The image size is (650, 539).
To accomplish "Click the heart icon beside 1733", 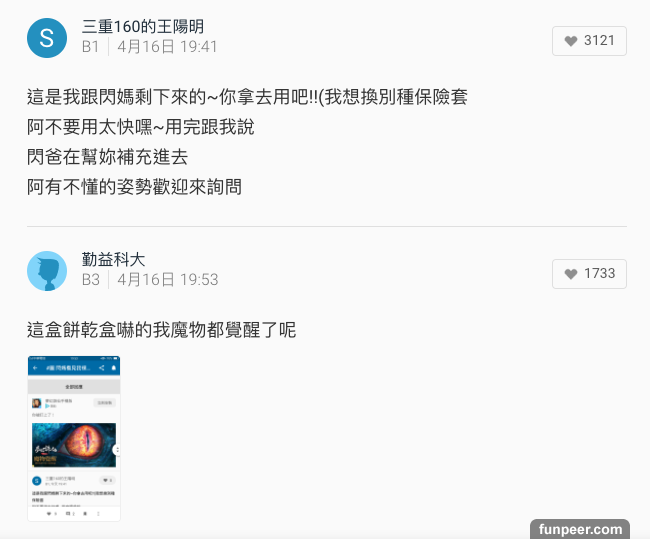I will click(571, 274).
